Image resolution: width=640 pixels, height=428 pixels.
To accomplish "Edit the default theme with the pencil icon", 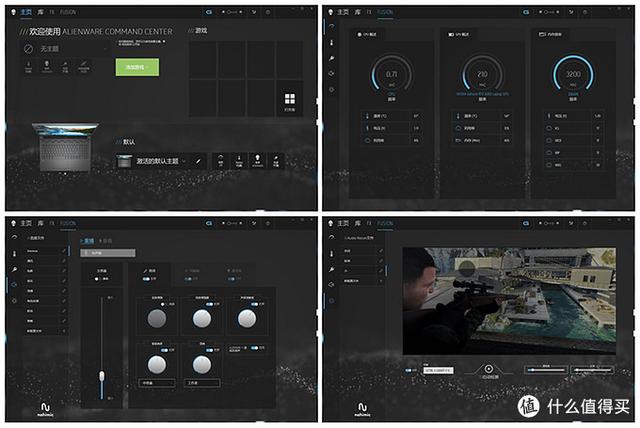I will point(198,161).
